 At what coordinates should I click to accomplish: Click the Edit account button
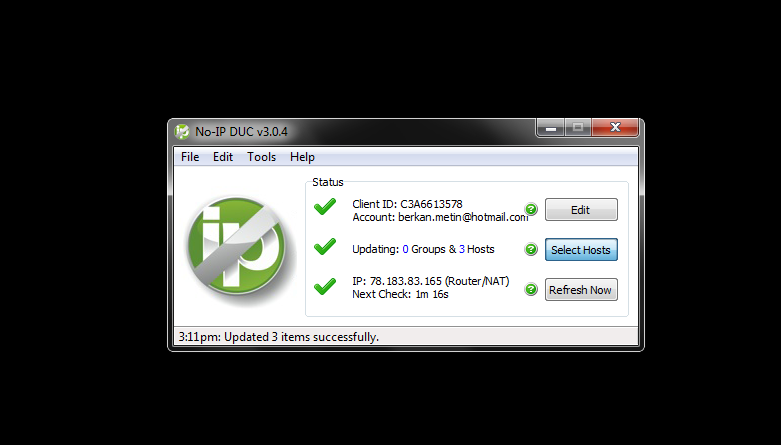[x=581, y=210]
